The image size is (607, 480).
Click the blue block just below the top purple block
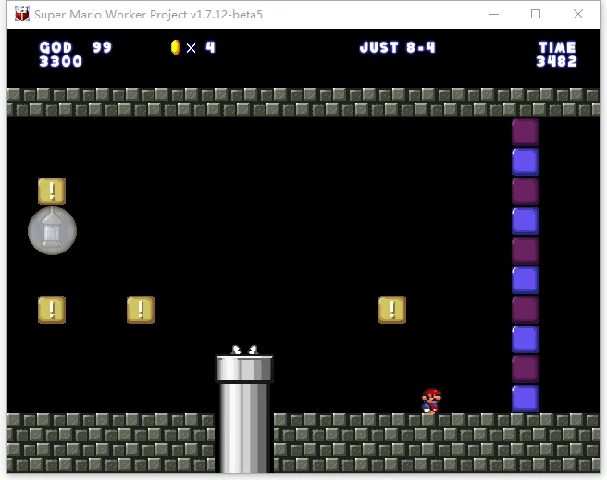coord(525,162)
